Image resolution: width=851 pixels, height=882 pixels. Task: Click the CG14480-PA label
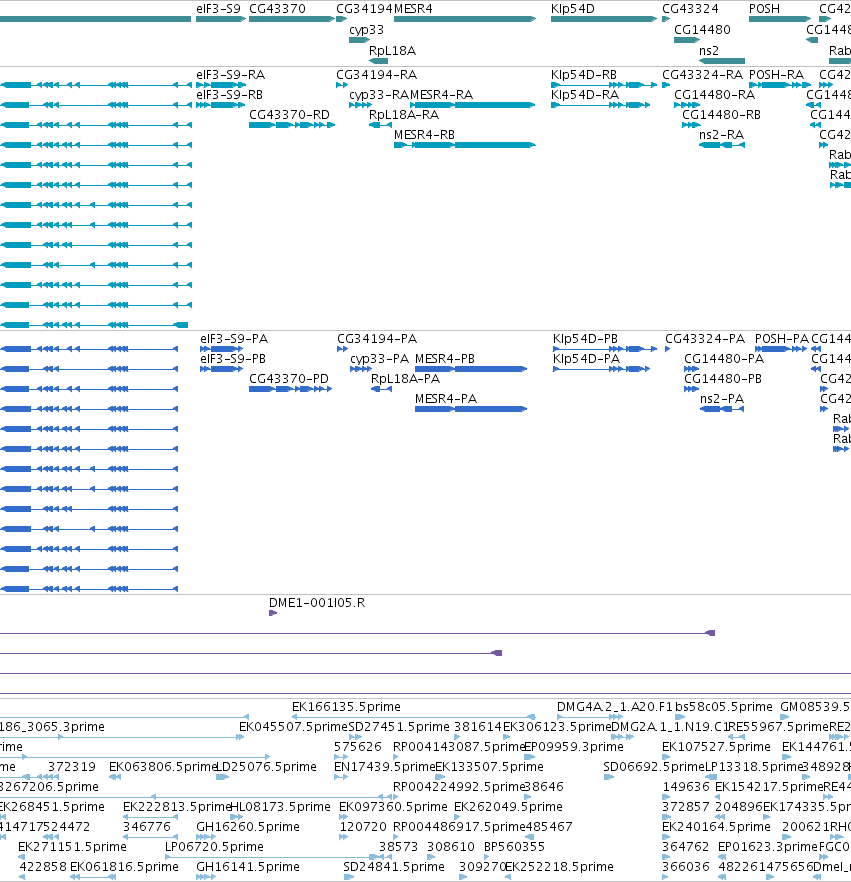[x=724, y=359]
